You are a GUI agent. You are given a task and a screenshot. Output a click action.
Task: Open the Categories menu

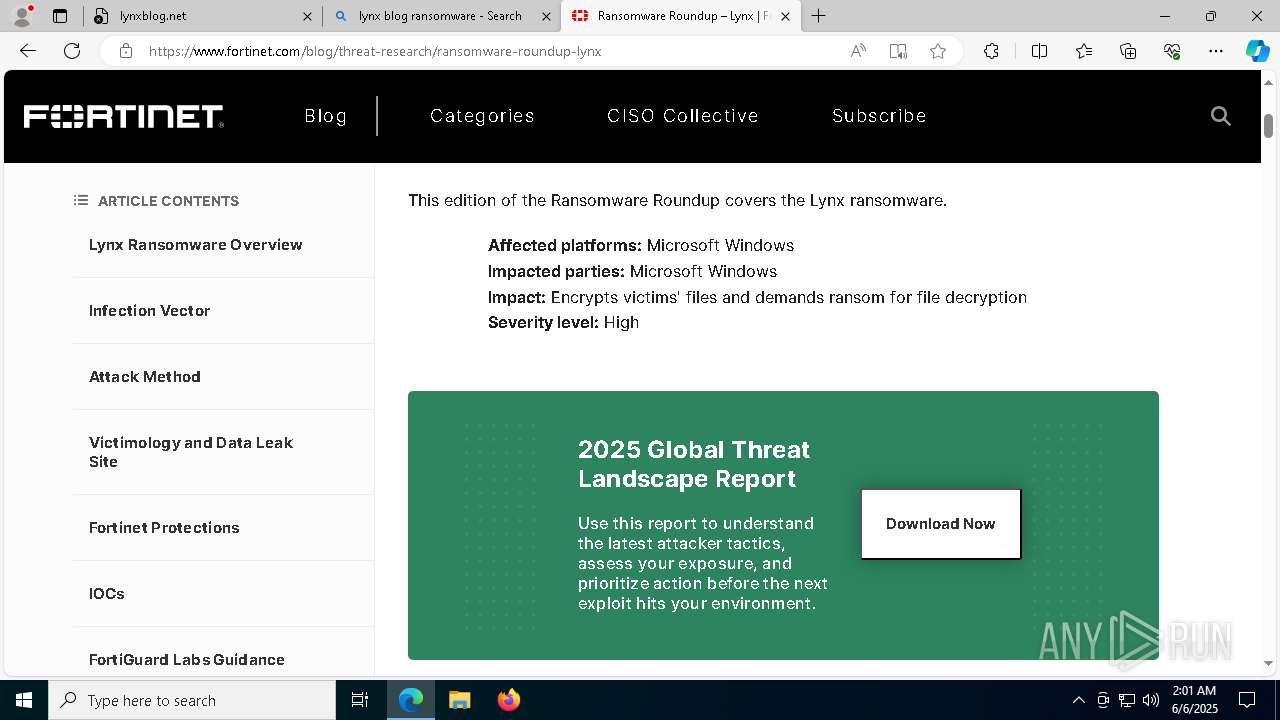click(x=482, y=116)
